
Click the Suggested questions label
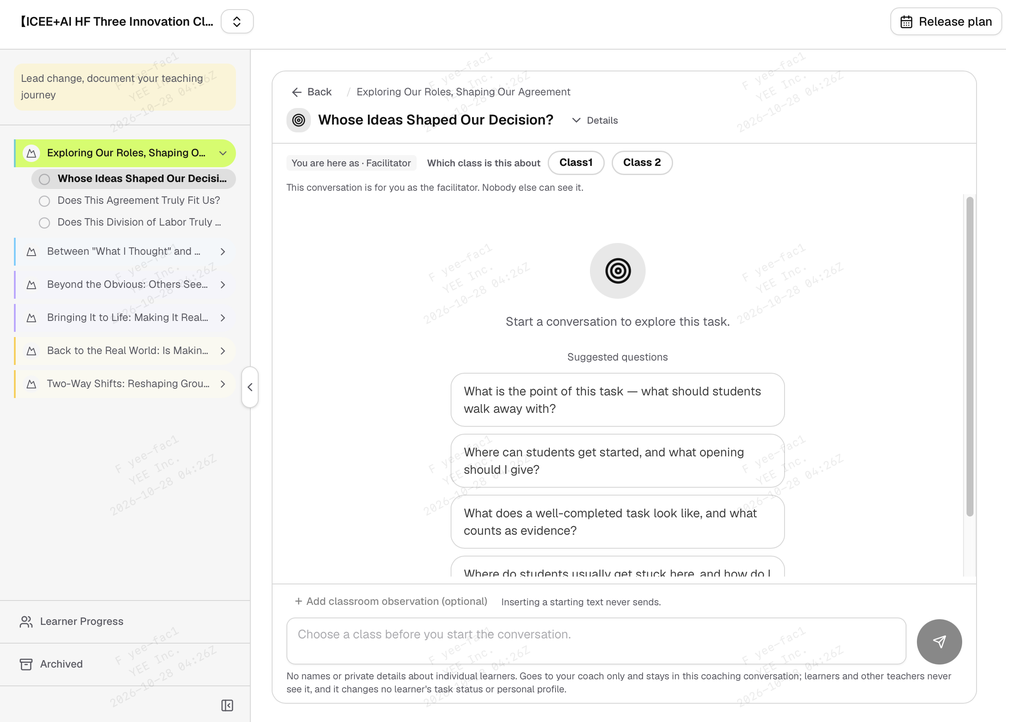pos(617,357)
